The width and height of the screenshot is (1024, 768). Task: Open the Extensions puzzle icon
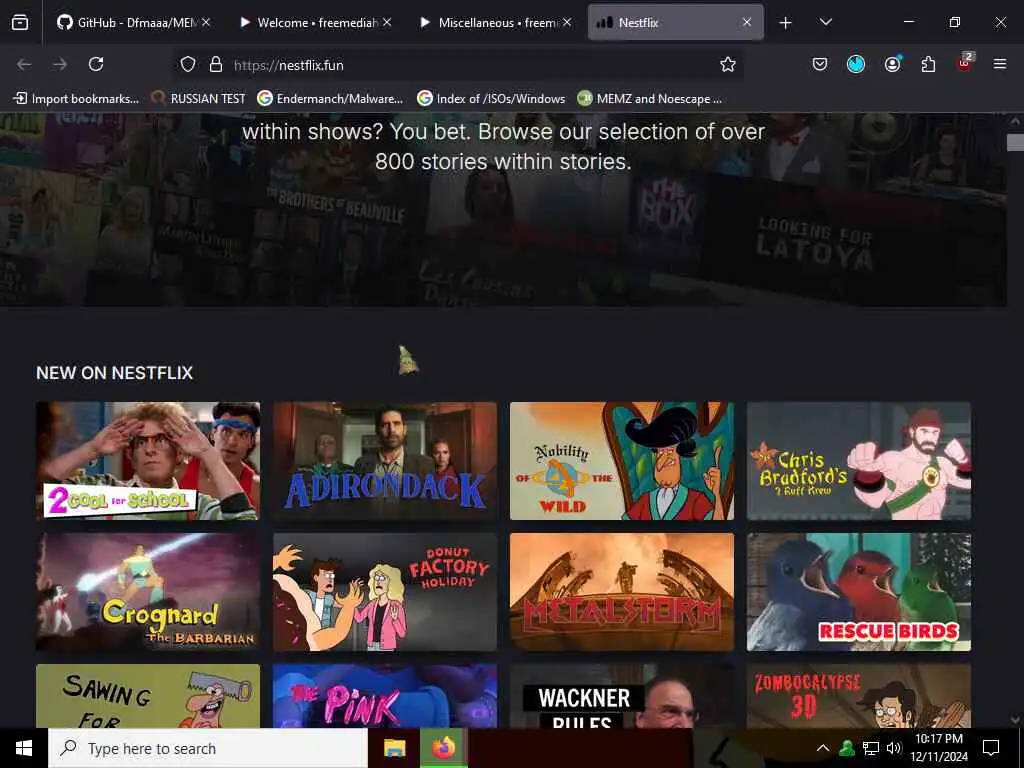pyautogui.click(x=928, y=64)
